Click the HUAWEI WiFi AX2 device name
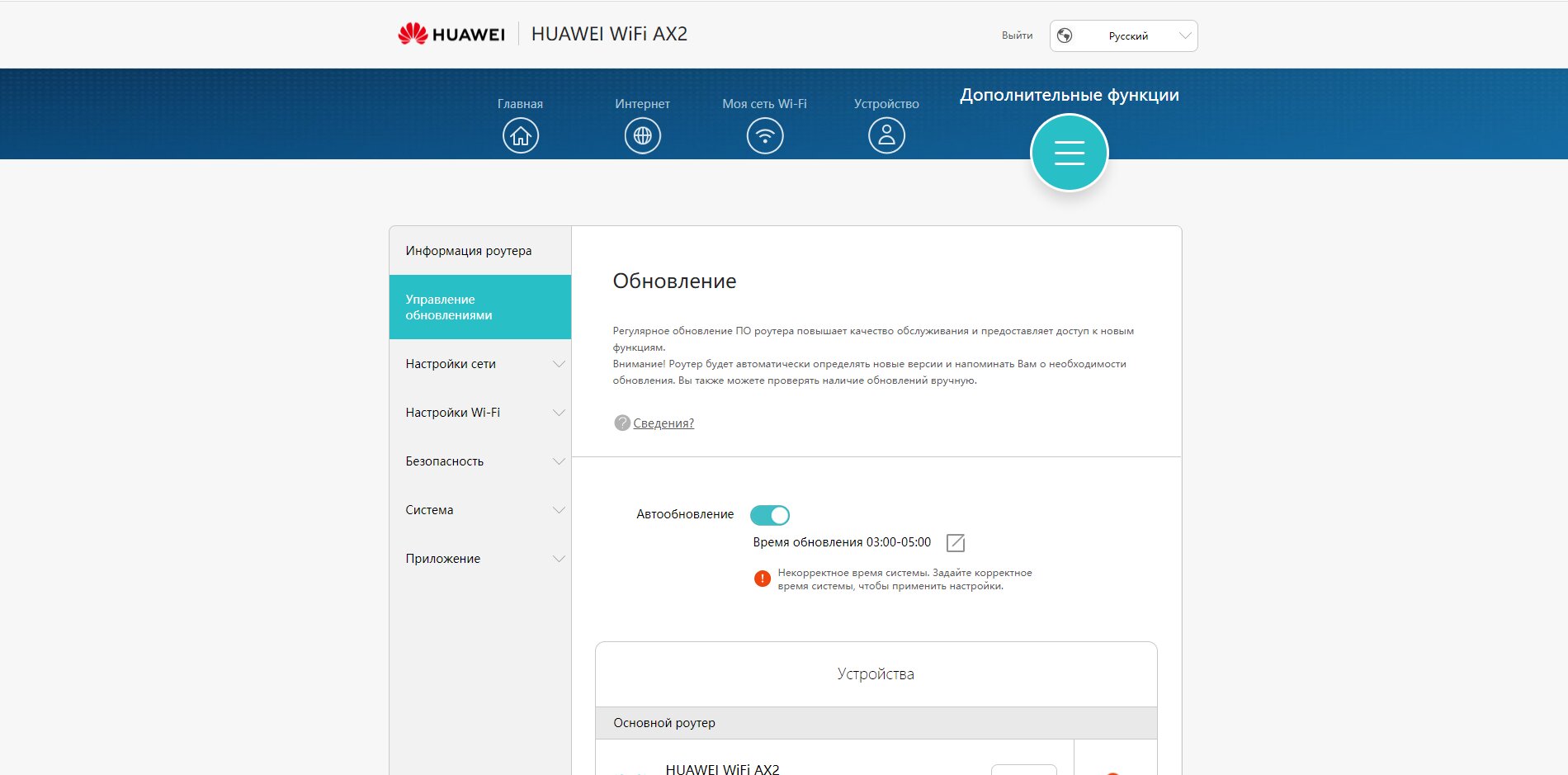Viewport: 1568px width, 775px height. click(x=722, y=768)
